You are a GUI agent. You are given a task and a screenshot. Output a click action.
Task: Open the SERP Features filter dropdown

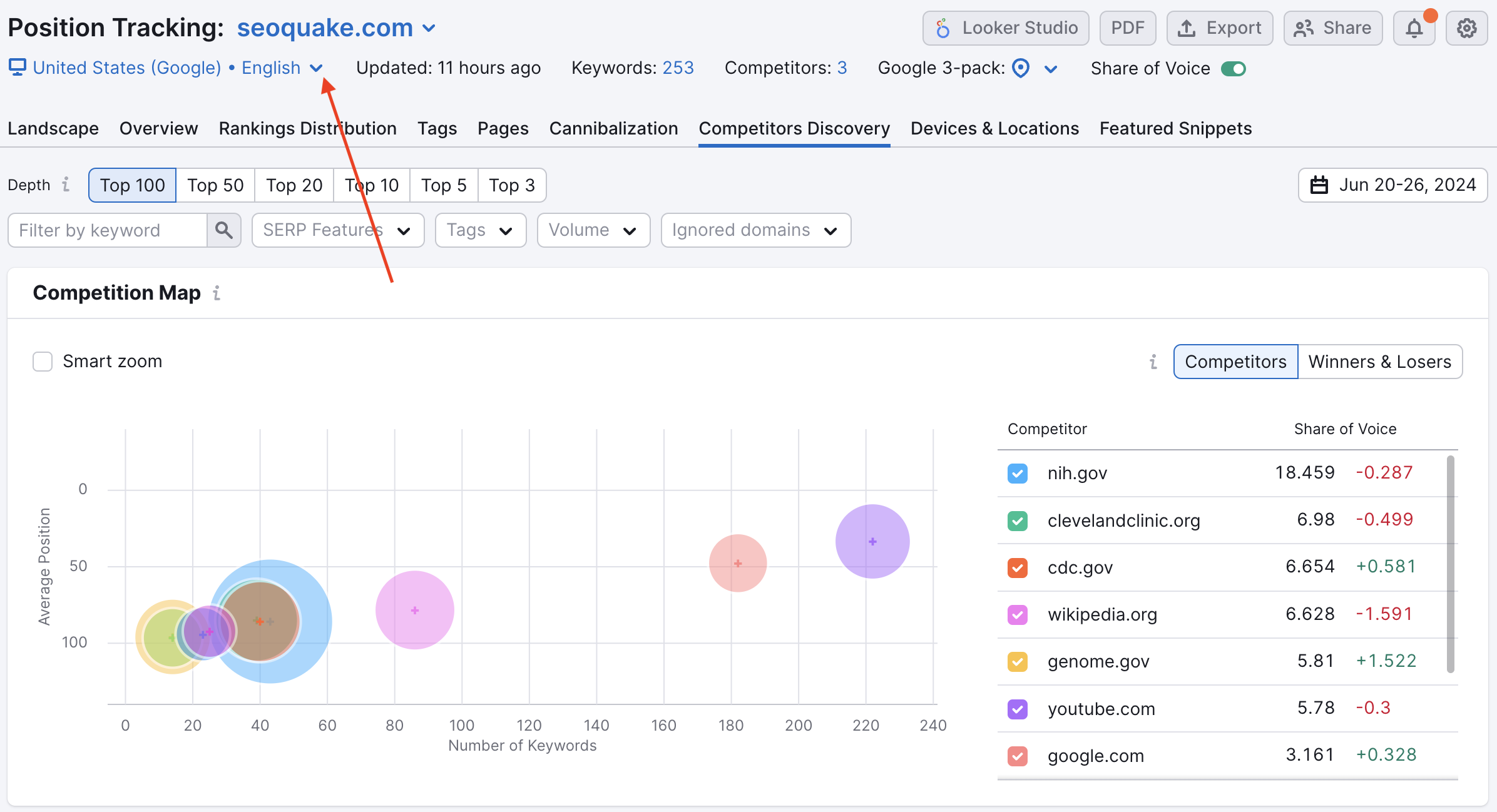coord(338,230)
